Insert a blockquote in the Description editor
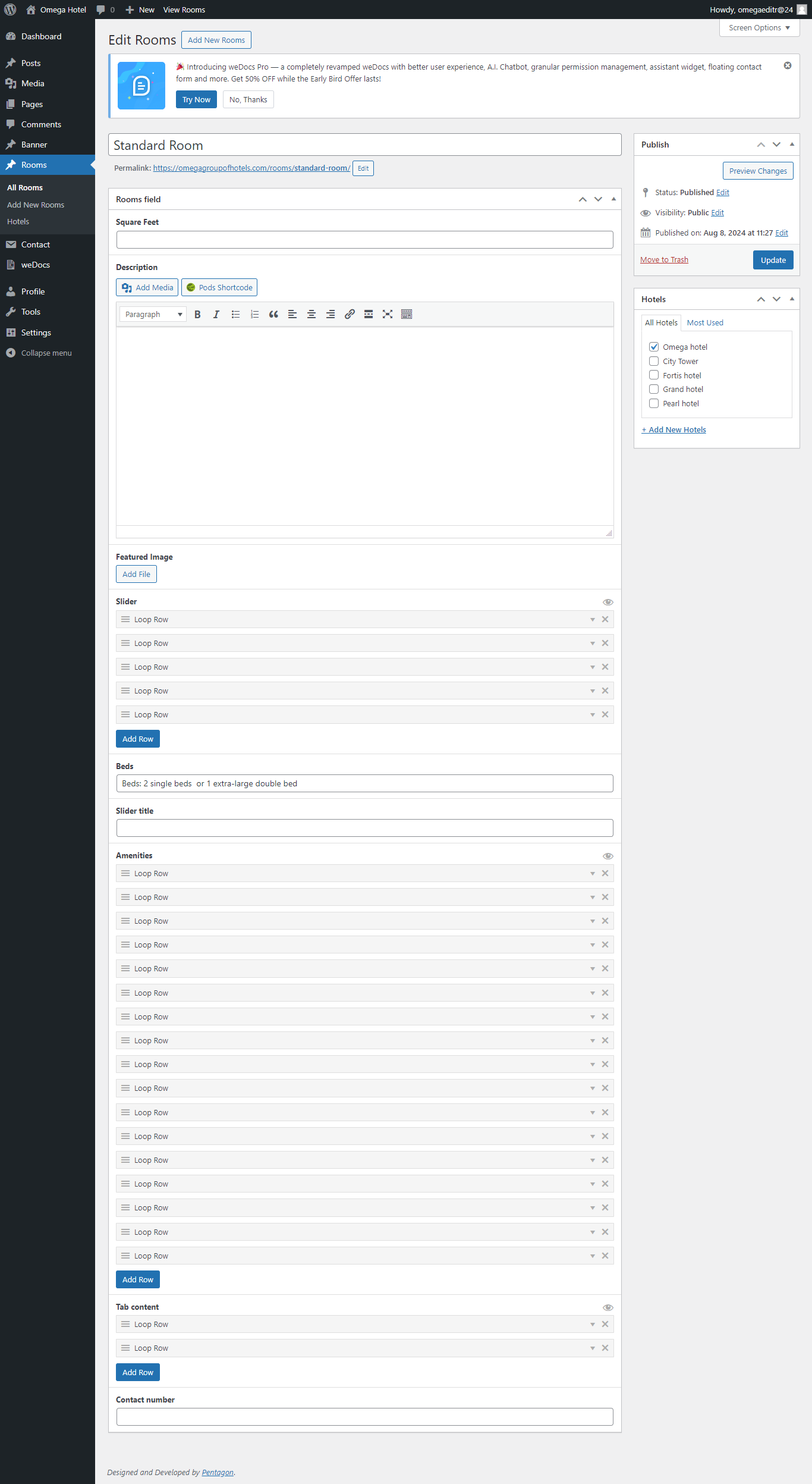 pyautogui.click(x=273, y=315)
